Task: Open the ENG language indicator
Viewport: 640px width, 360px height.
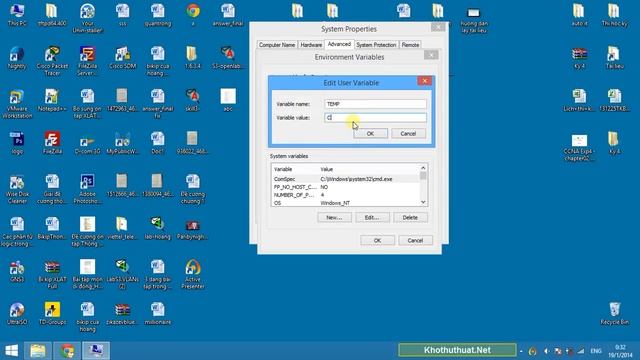Action: pos(596,351)
